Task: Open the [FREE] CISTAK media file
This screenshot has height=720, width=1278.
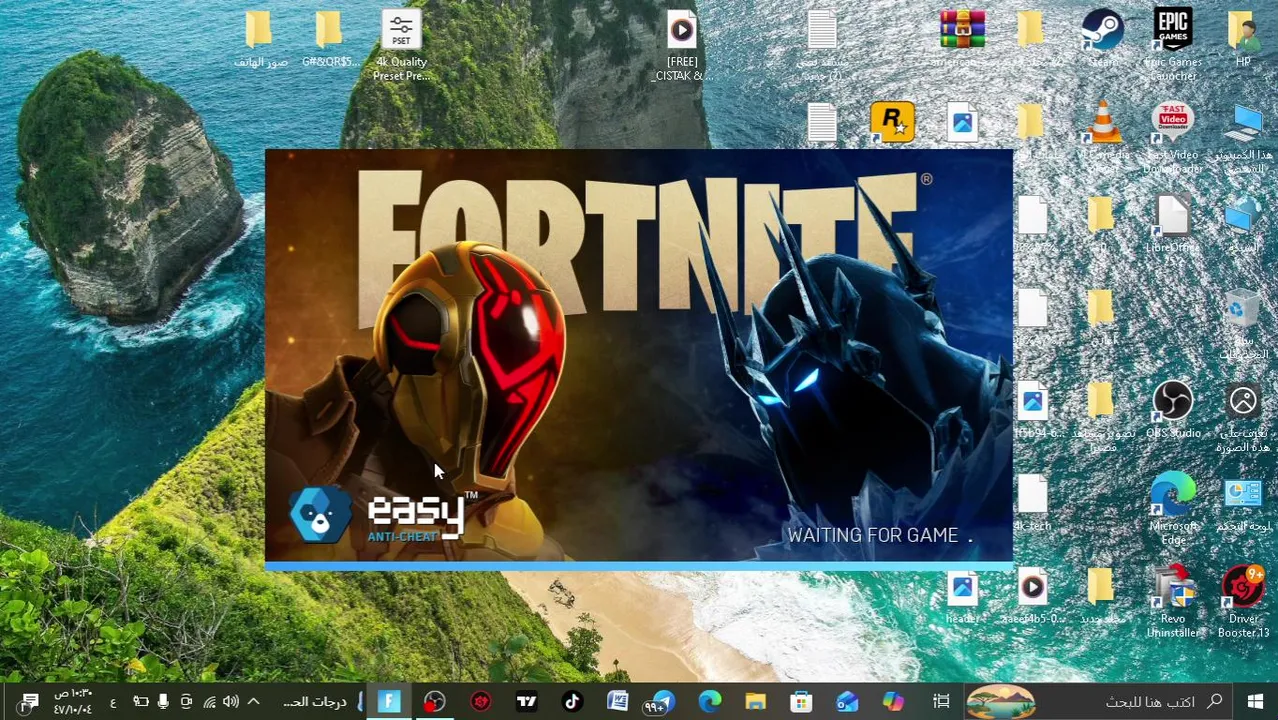Action: coord(682,45)
